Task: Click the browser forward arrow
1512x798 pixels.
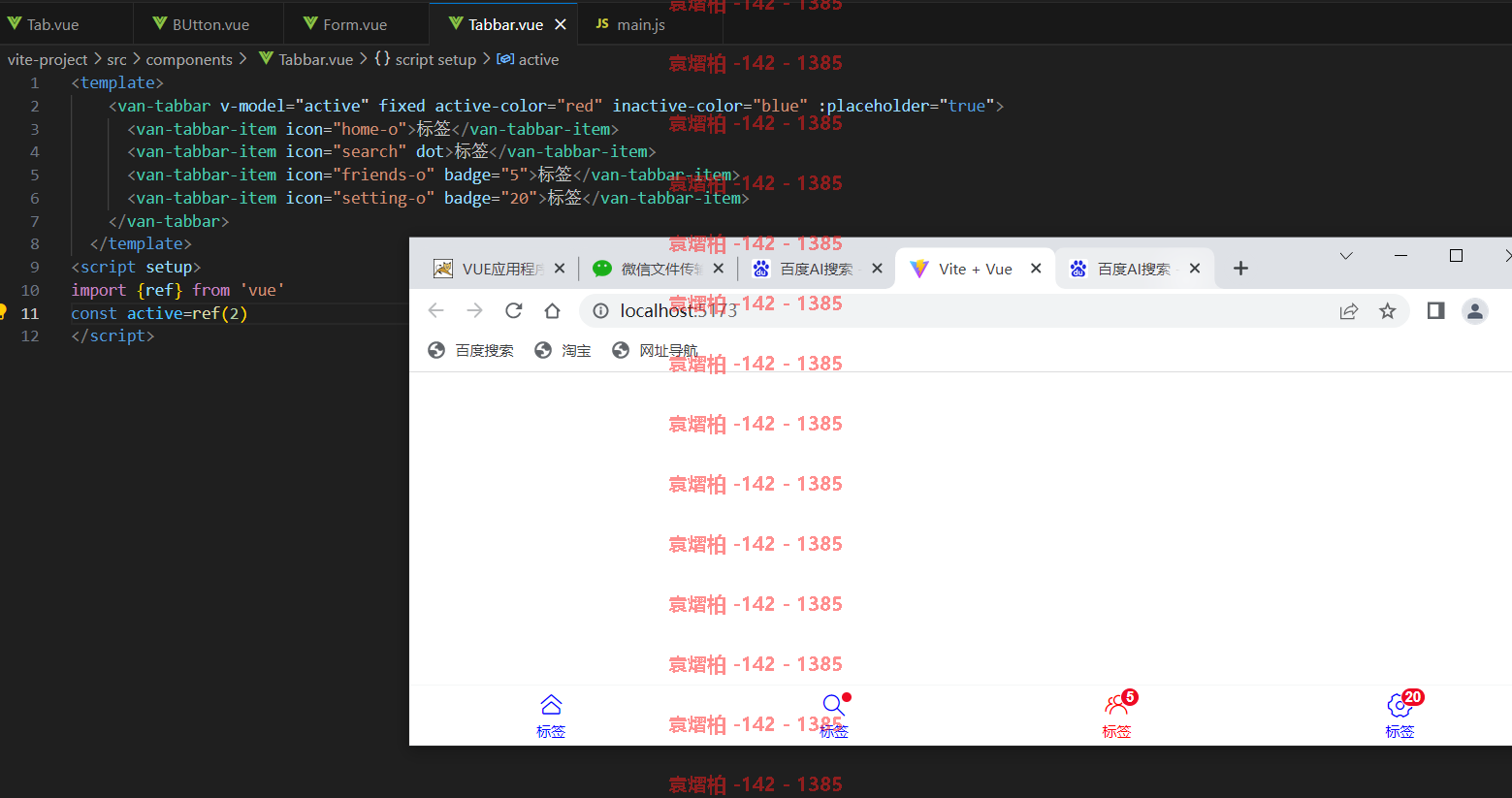Action: 474,310
